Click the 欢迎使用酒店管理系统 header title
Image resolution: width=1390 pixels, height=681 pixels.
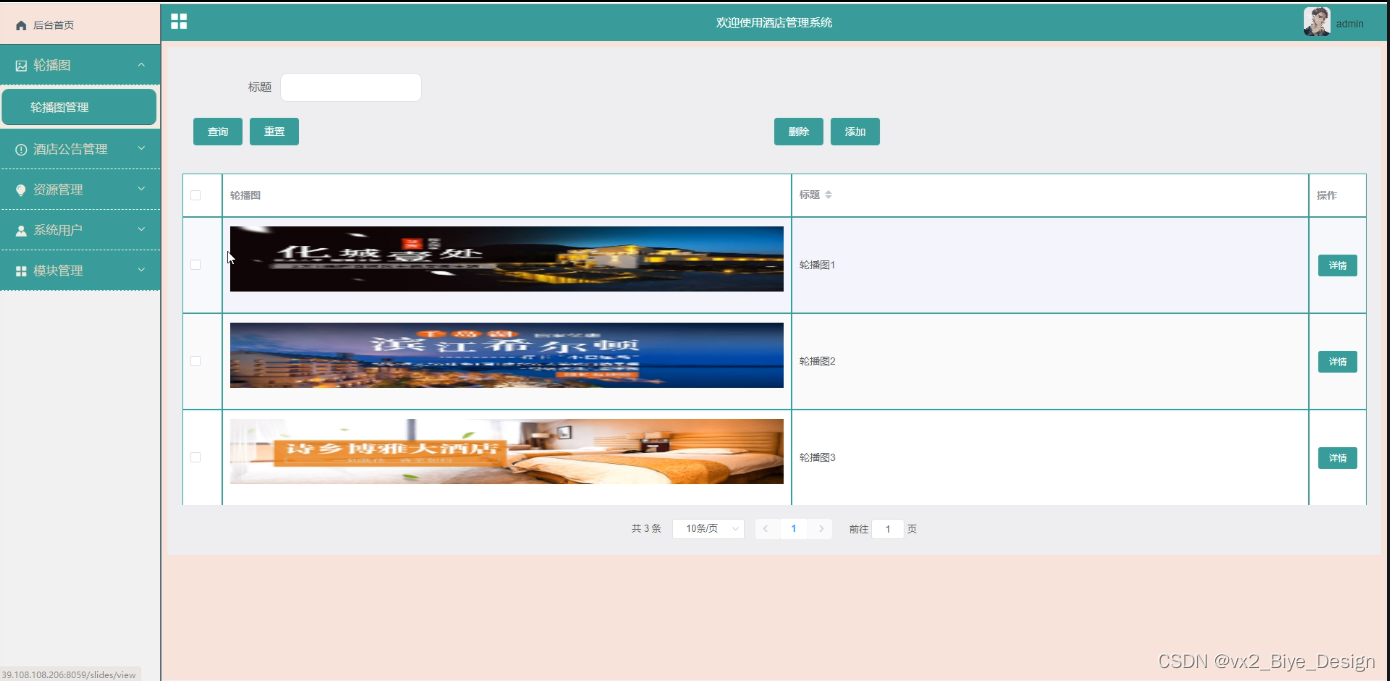point(774,22)
